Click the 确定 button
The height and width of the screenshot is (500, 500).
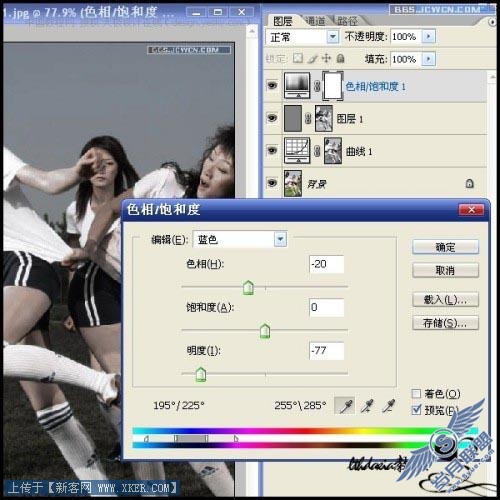(x=445, y=247)
